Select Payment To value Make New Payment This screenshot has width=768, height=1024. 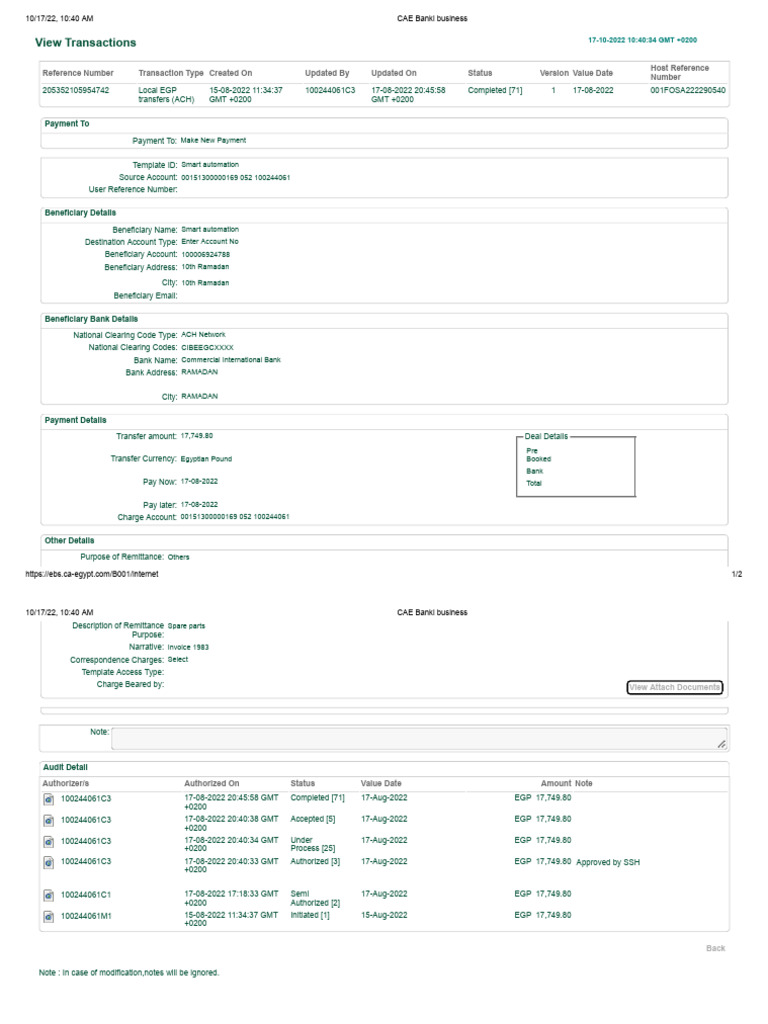[x=214, y=140]
